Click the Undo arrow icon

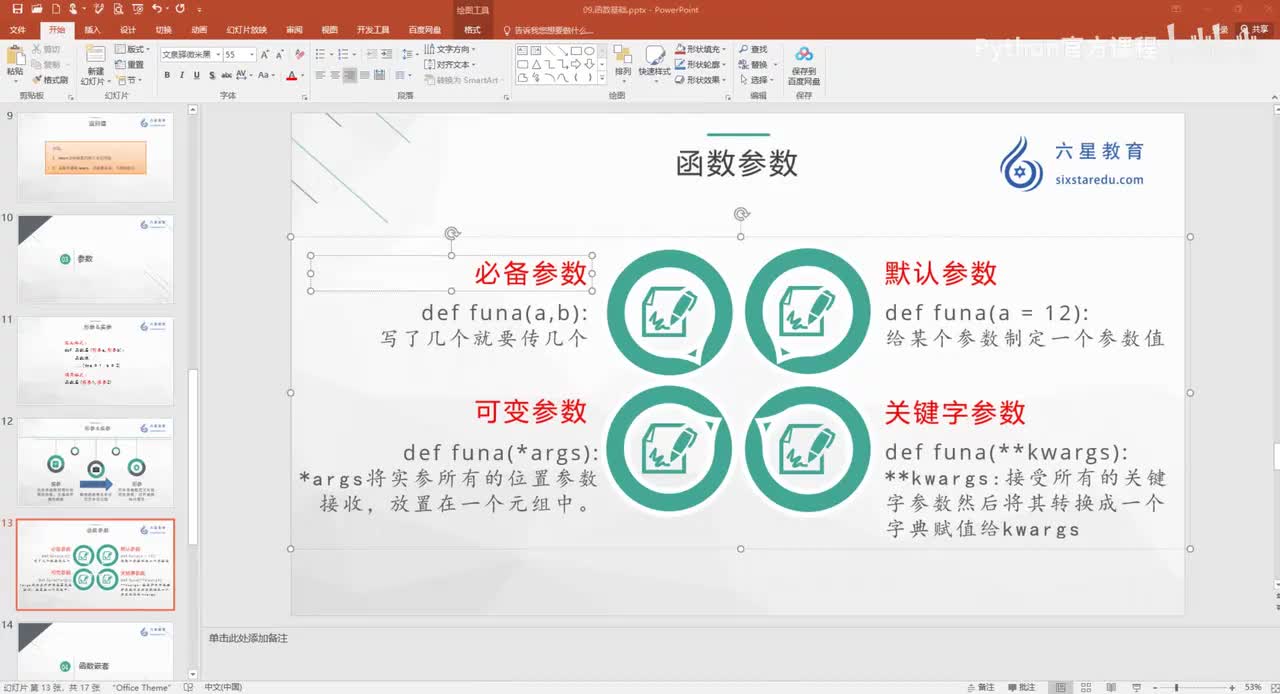click(x=156, y=8)
